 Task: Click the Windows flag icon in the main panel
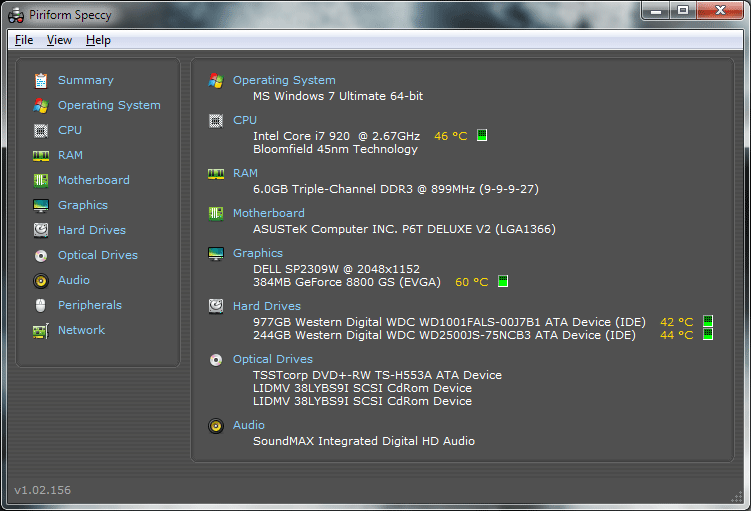click(216, 80)
